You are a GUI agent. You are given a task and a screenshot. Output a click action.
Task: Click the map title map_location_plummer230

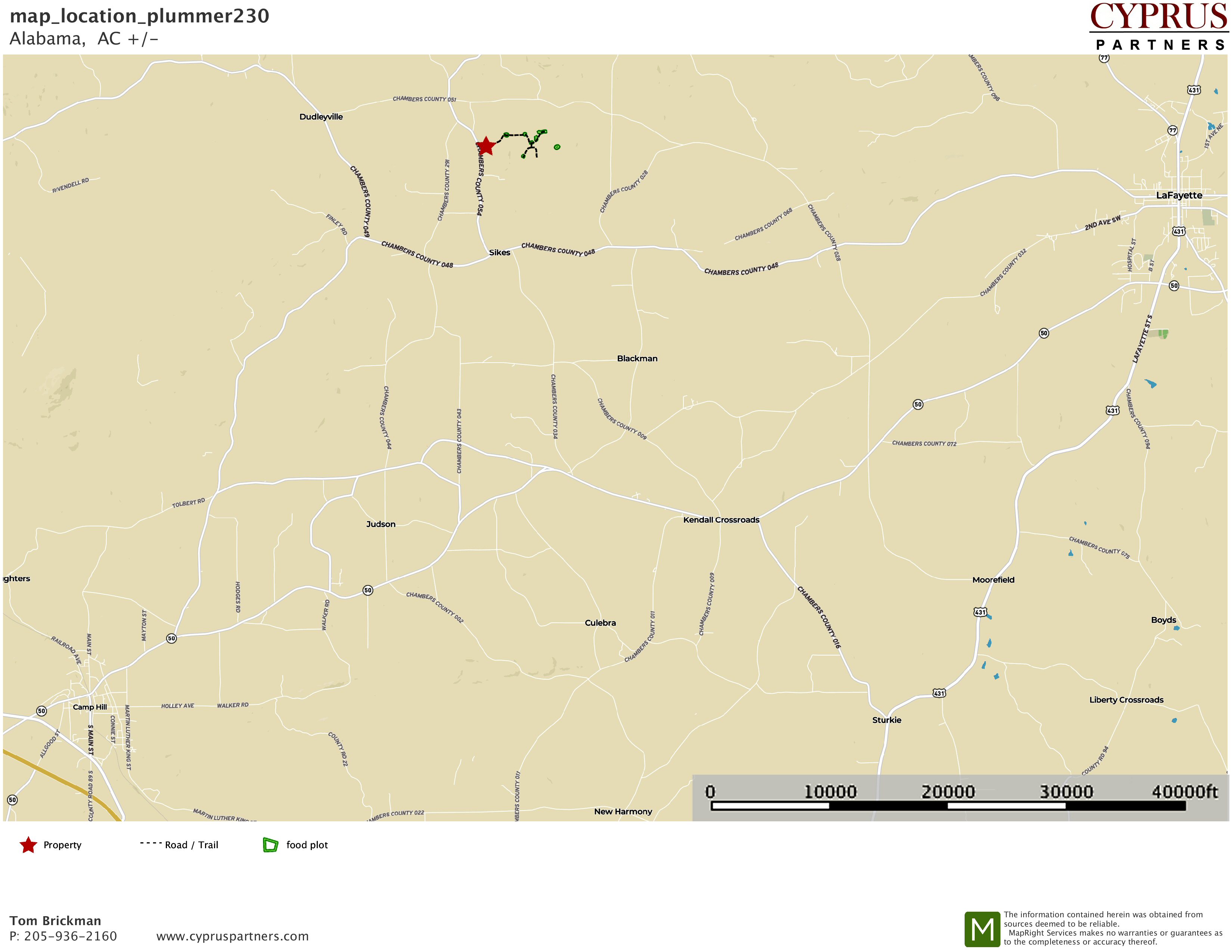(x=139, y=16)
